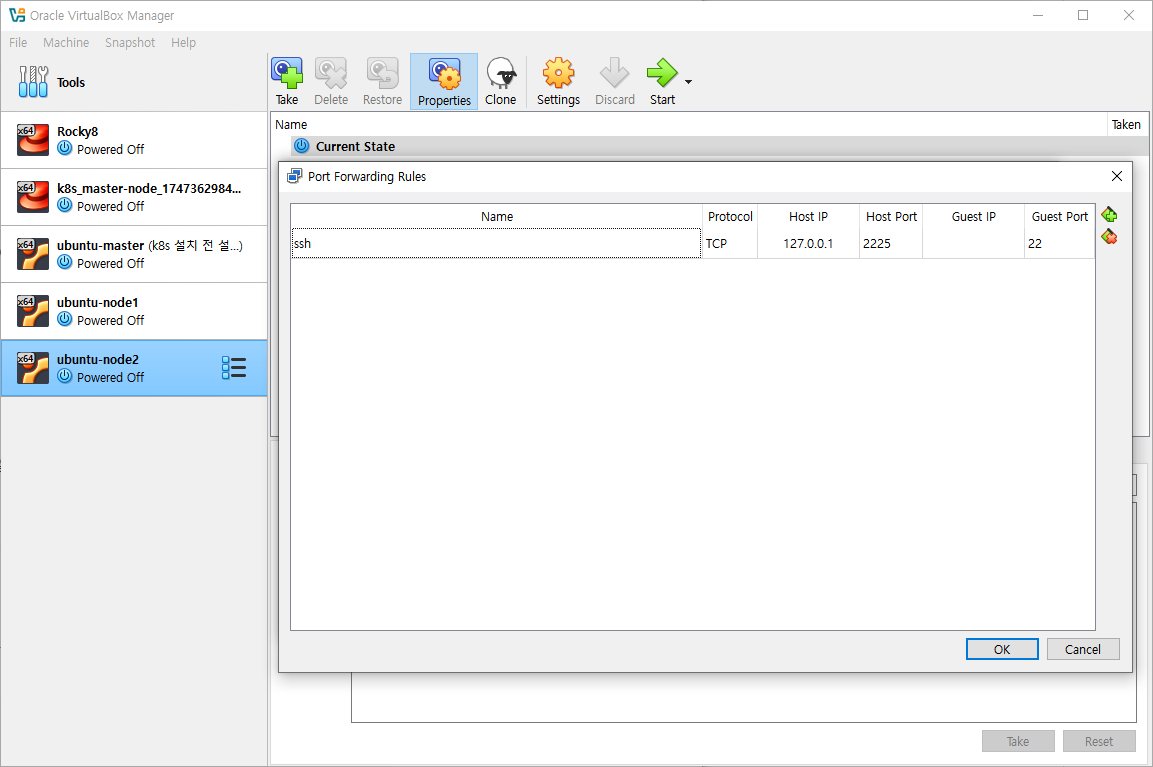1153x767 pixels.
Task: Select the ubuntu-node2 virtual machine
Action: [134, 368]
